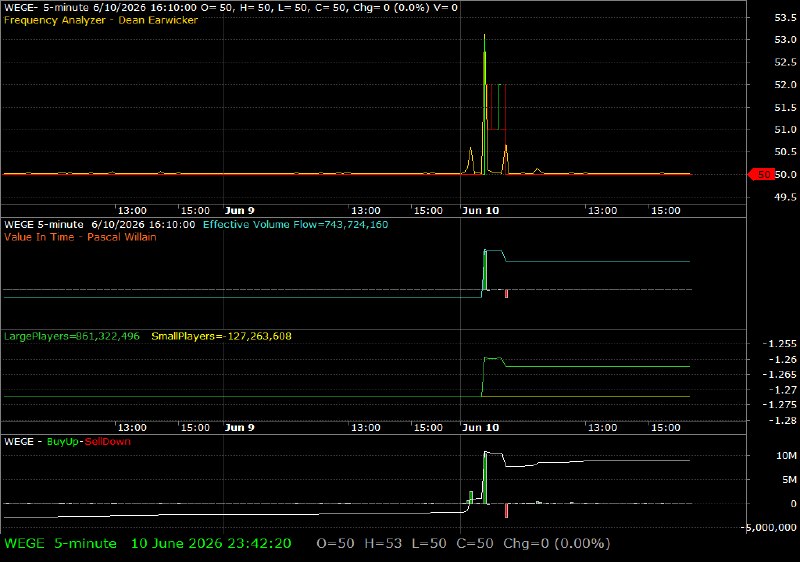
Task: Click the red 50 price marker
Action: 761,174
